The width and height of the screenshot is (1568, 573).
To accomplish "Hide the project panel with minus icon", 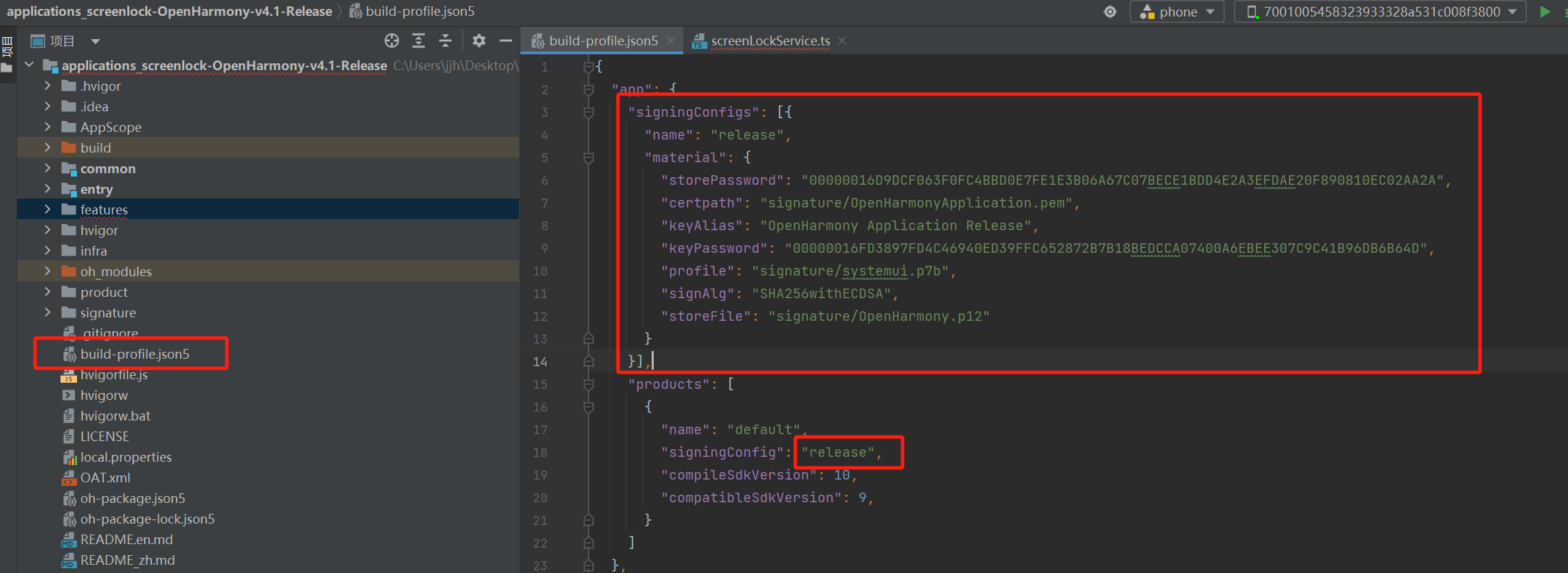I will 506,41.
